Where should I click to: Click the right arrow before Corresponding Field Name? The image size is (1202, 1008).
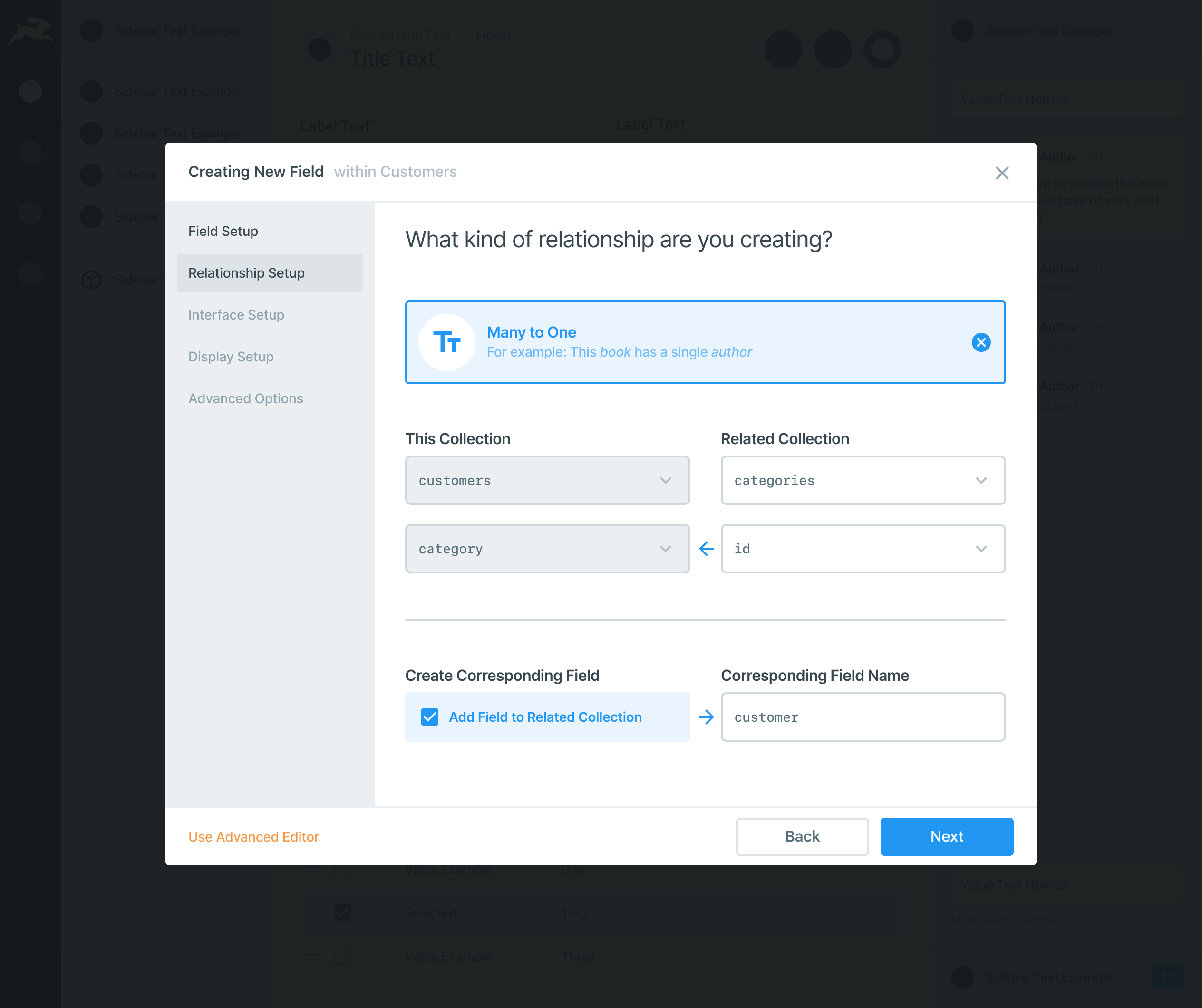(x=707, y=717)
